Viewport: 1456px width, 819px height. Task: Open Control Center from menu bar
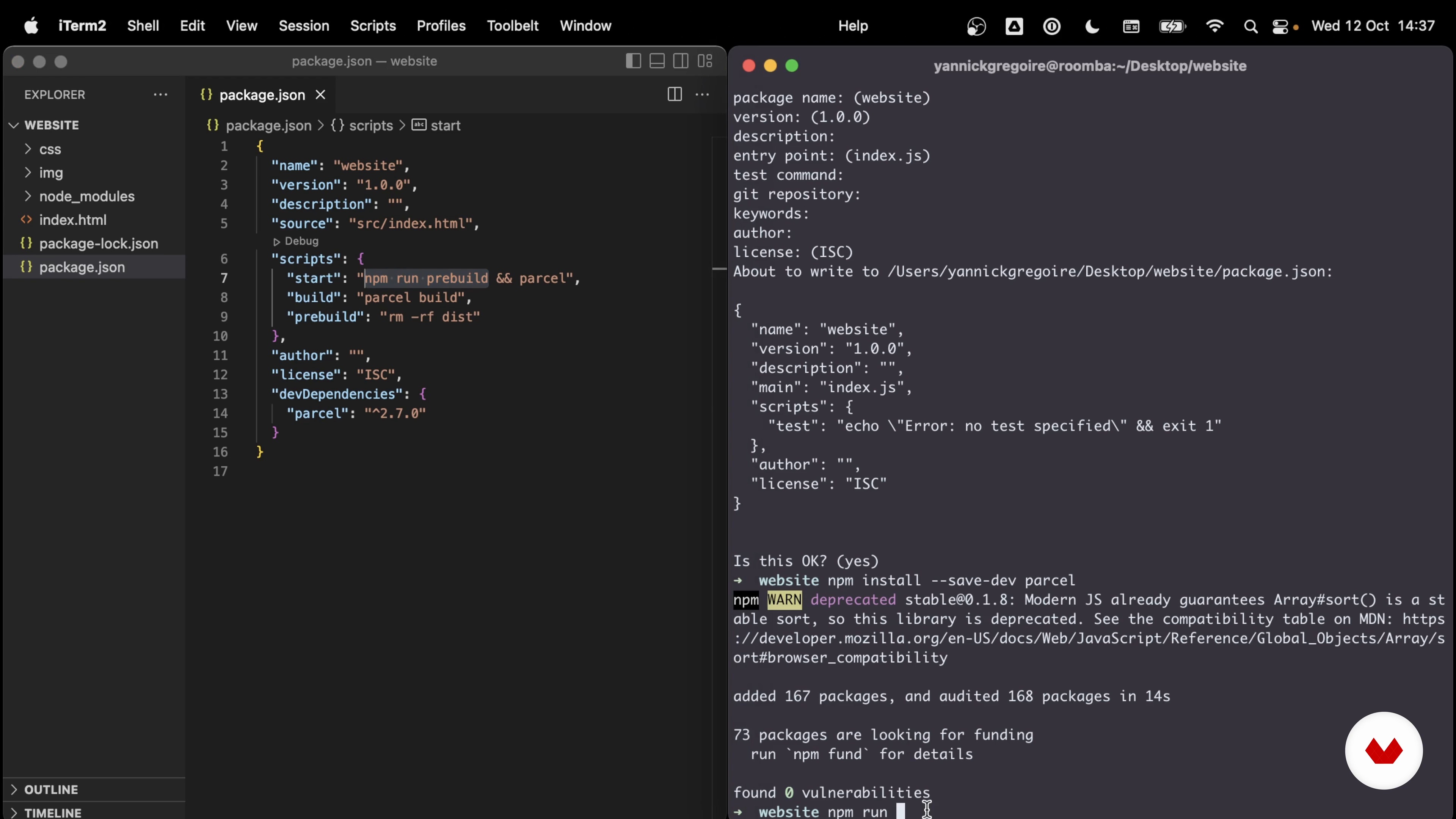(1280, 26)
